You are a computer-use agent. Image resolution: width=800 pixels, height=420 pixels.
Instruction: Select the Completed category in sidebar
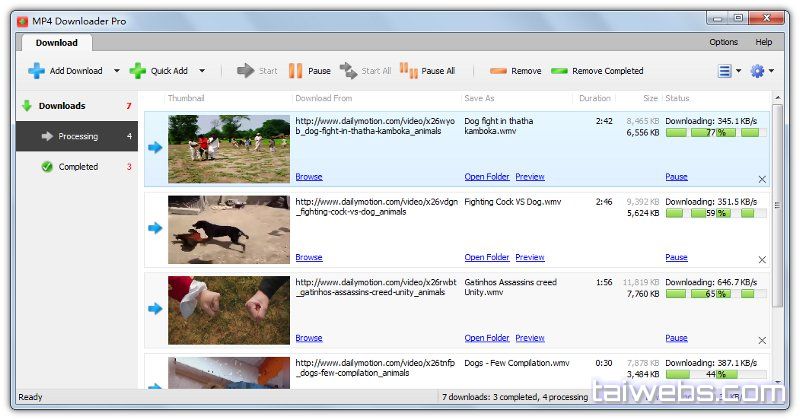[x=77, y=167]
